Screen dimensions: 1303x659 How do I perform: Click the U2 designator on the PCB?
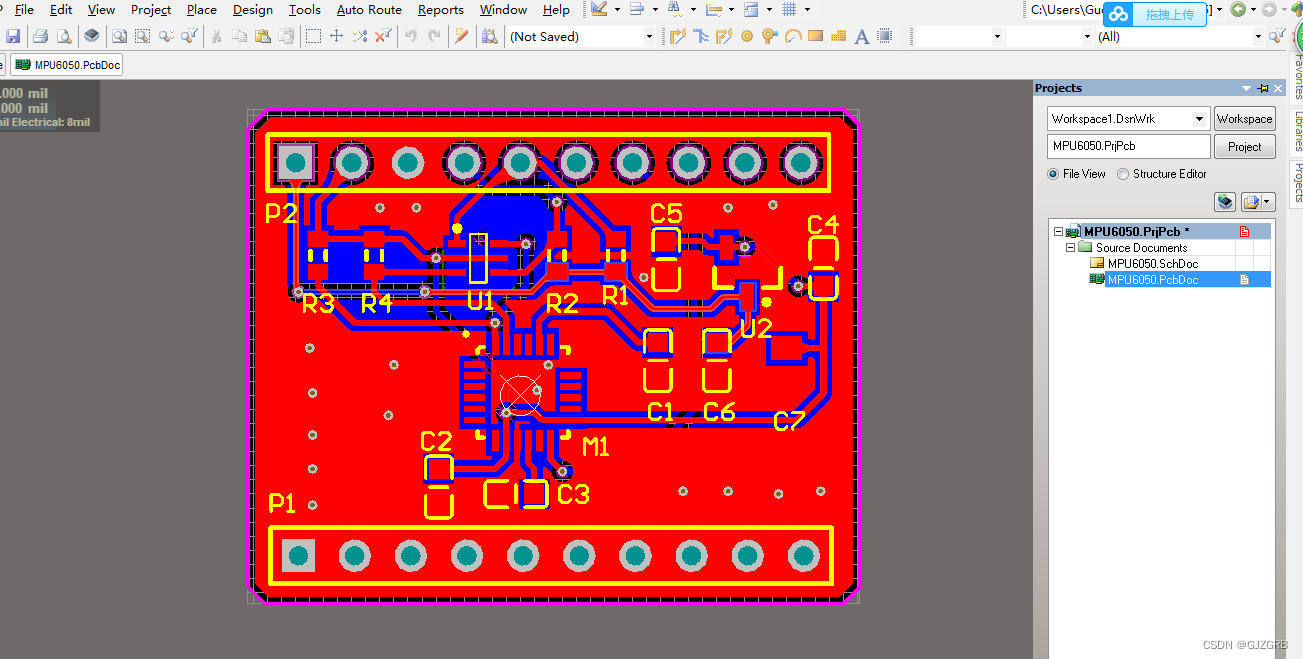click(x=757, y=328)
